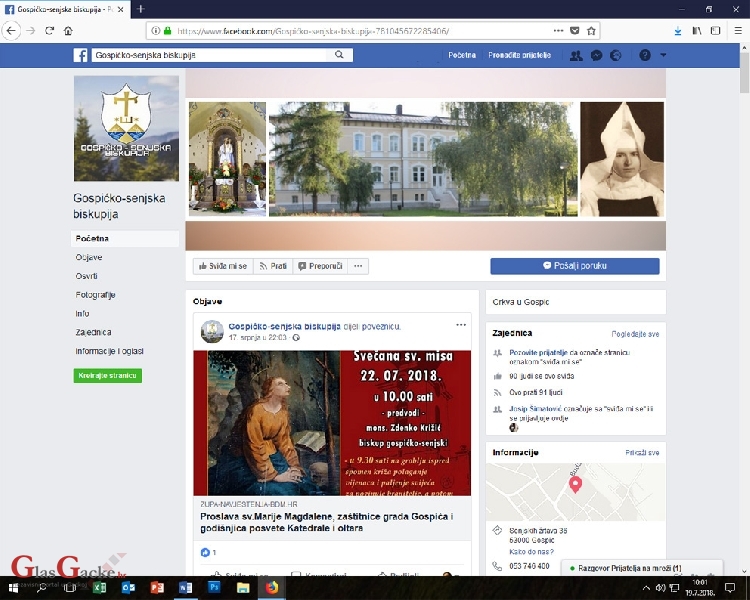Open the Facebook Messenger icon

(x=596, y=55)
